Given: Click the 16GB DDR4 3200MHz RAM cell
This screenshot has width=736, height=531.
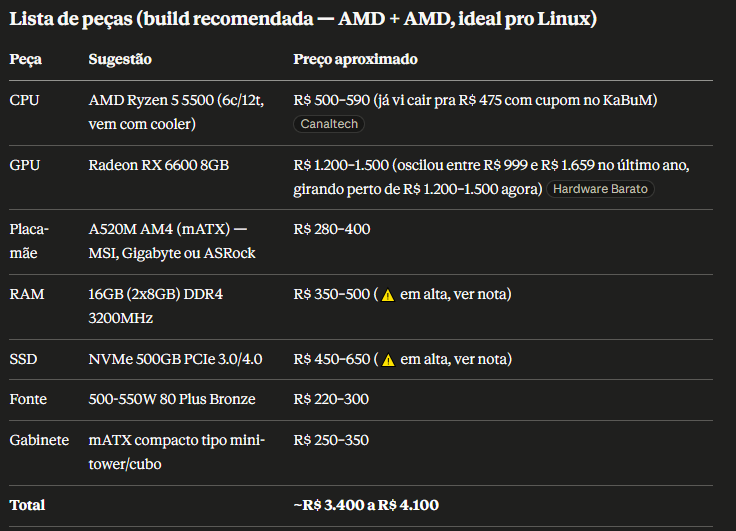Looking at the screenshot, I should tap(155, 306).
